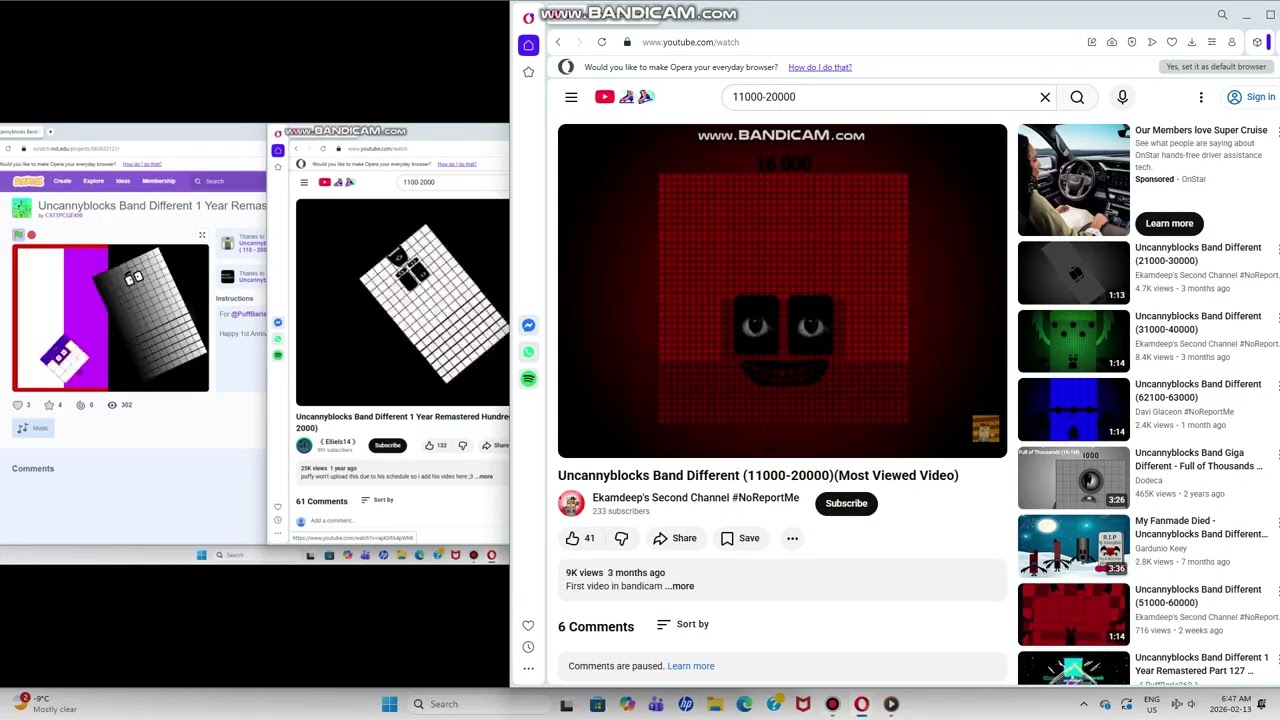Save the video to a playlist
This screenshot has width=1280, height=720.
click(740, 538)
